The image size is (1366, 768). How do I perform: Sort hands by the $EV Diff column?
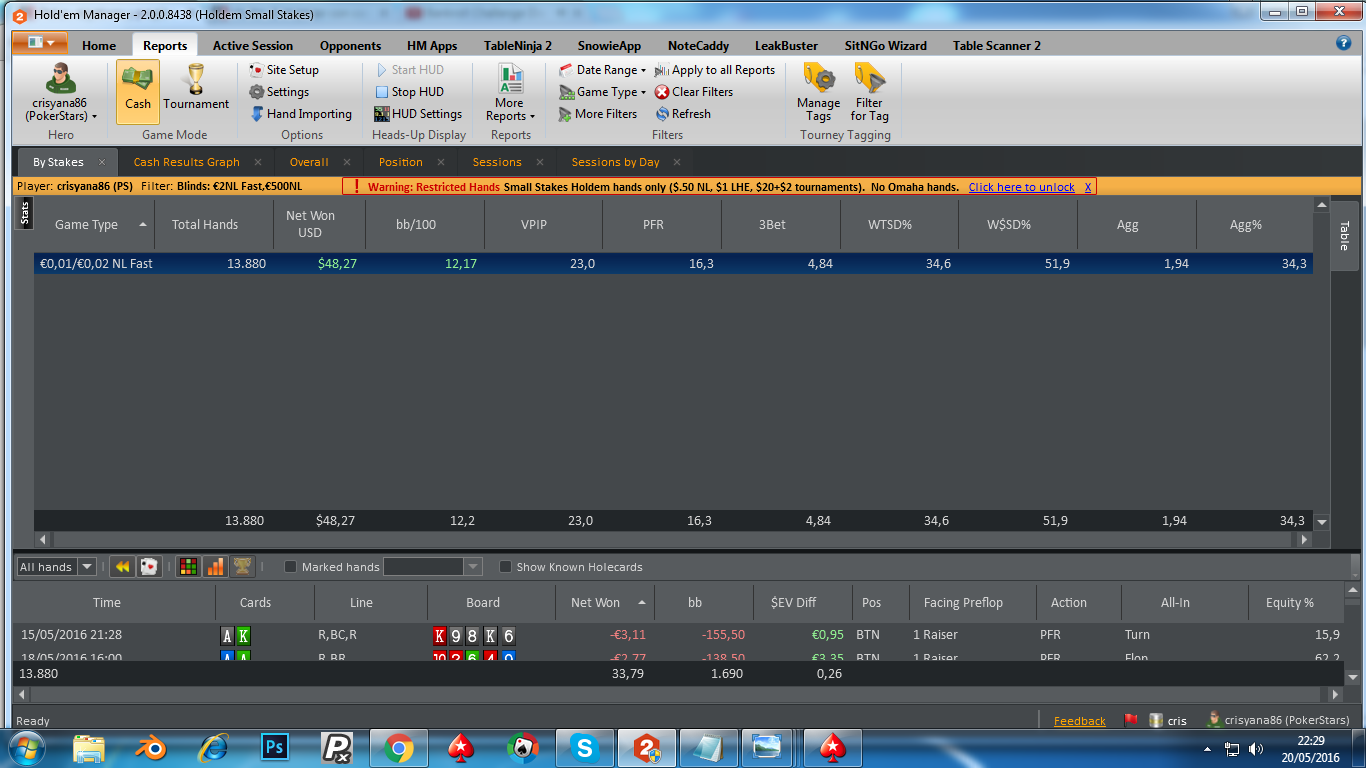click(x=793, y=603)
